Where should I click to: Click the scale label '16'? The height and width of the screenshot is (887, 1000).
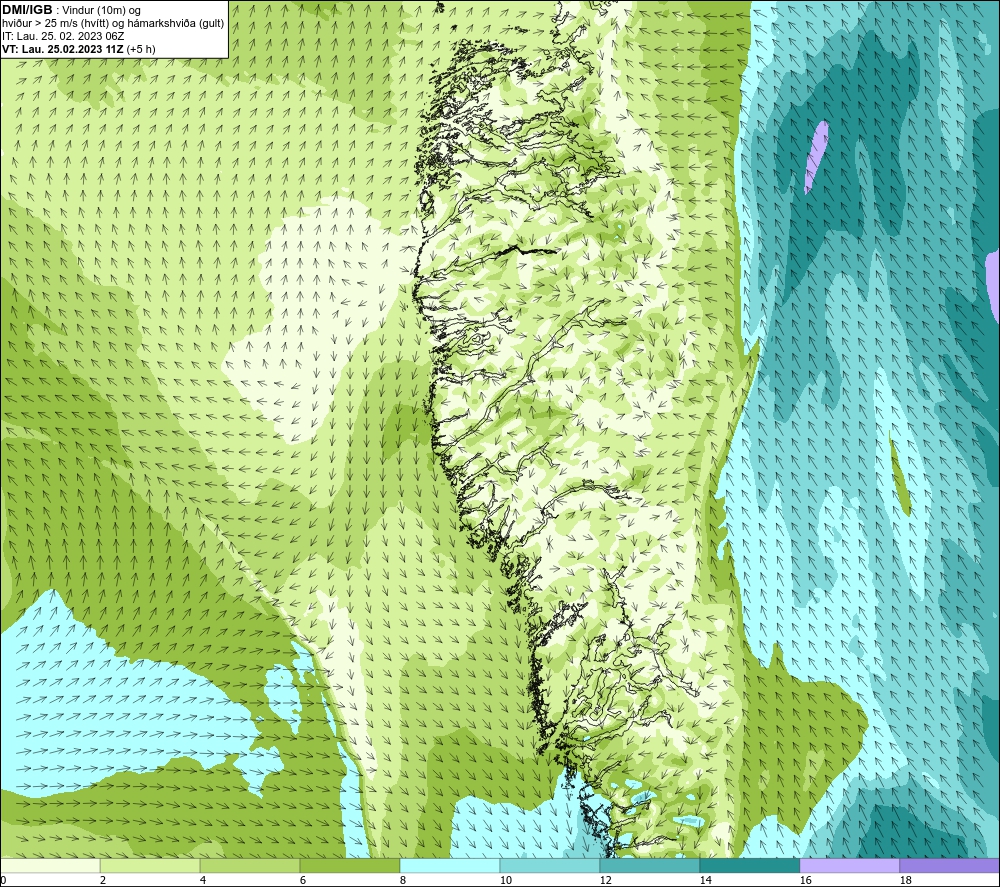coord(805,881)
